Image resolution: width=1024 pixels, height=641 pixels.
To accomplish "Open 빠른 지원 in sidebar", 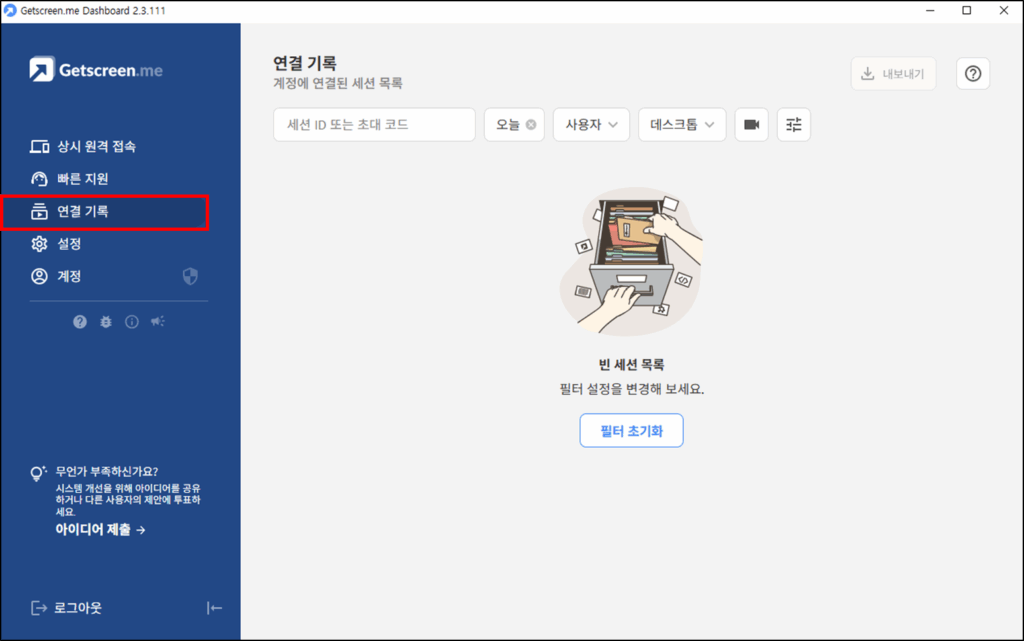I will click(x=70, y=179).
